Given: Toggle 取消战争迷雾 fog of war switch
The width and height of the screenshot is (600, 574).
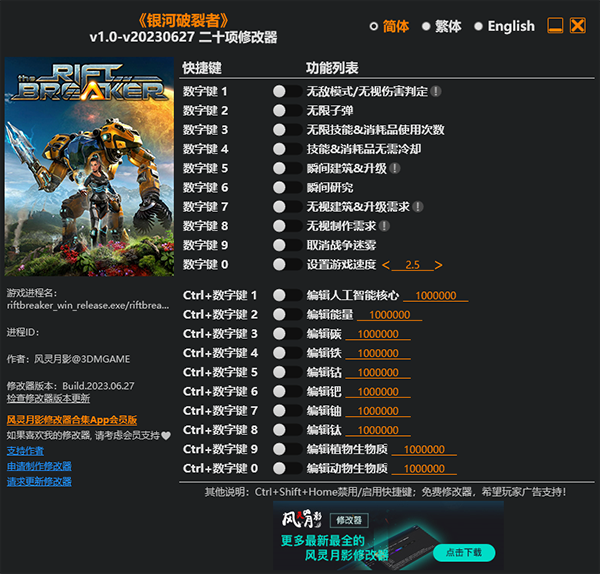Looking at the screenshot, I should point(287,245).
